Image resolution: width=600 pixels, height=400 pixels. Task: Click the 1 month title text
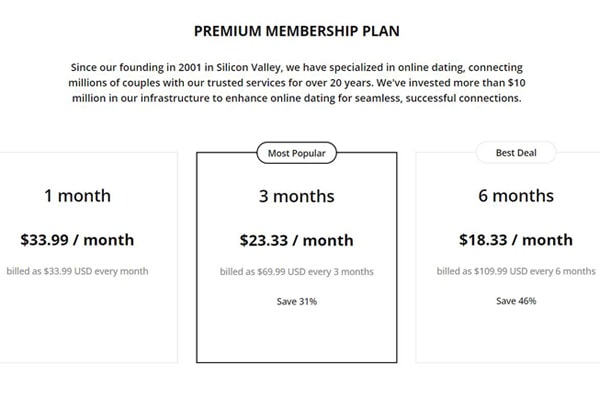(78, 196)
